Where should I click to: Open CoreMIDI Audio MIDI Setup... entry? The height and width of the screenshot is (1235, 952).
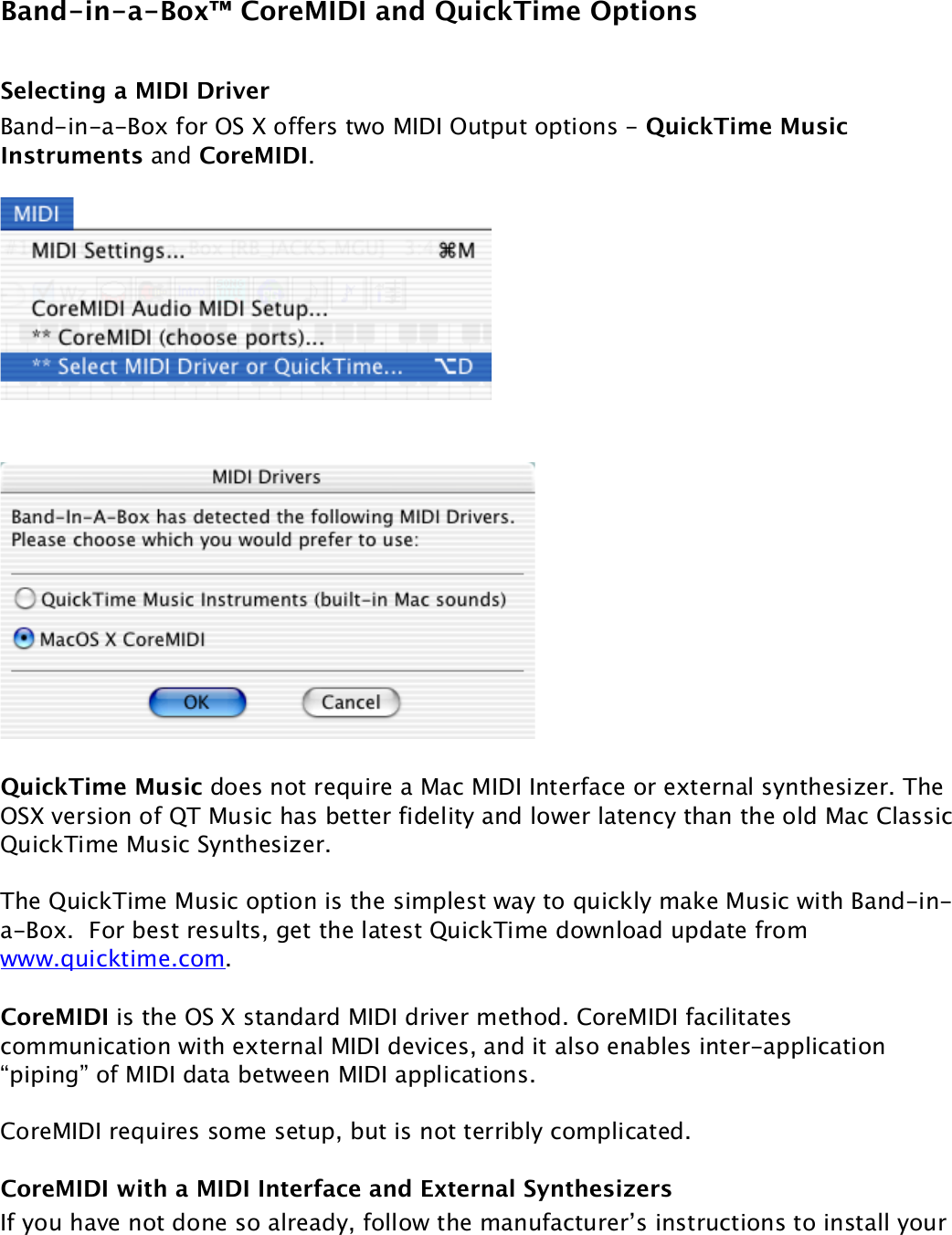pyautogui.click(x=179, y=309)
